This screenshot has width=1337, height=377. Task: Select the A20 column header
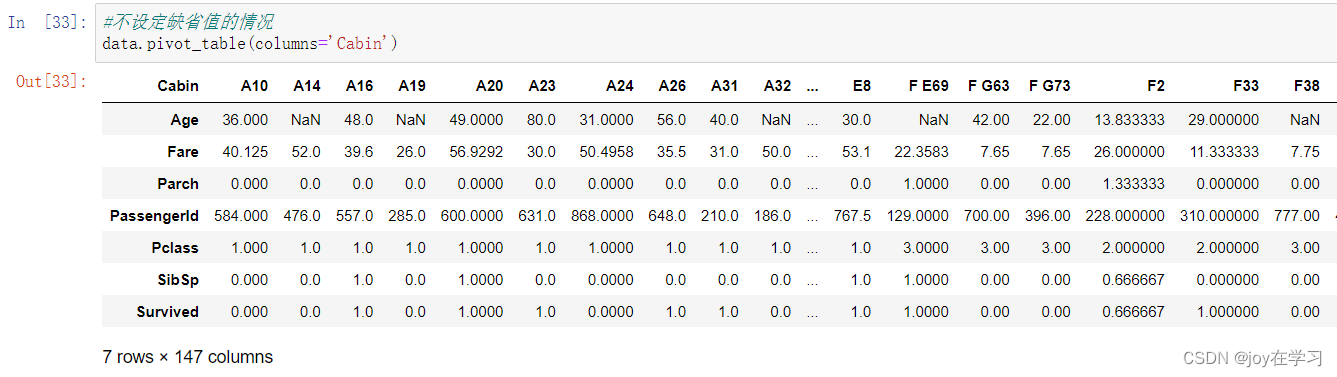pos(489,86)
